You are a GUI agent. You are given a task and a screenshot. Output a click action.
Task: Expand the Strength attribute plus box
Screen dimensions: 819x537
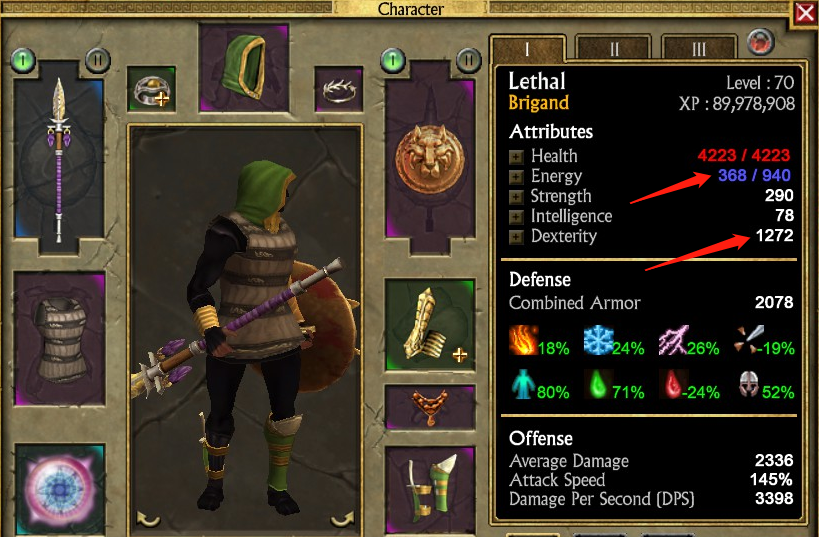[x=516, y=197]
